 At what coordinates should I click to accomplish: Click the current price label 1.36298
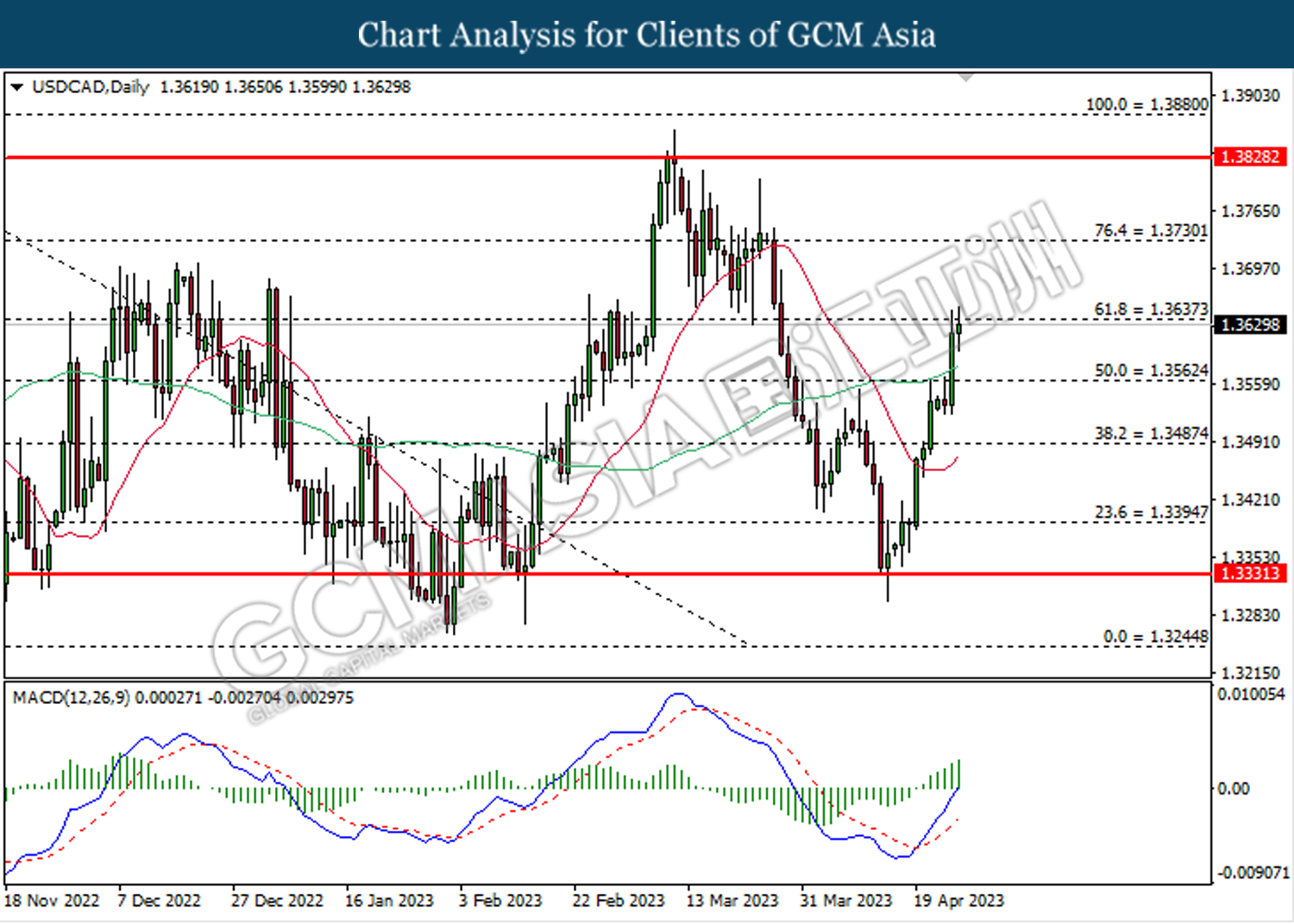pos(1251,324)
